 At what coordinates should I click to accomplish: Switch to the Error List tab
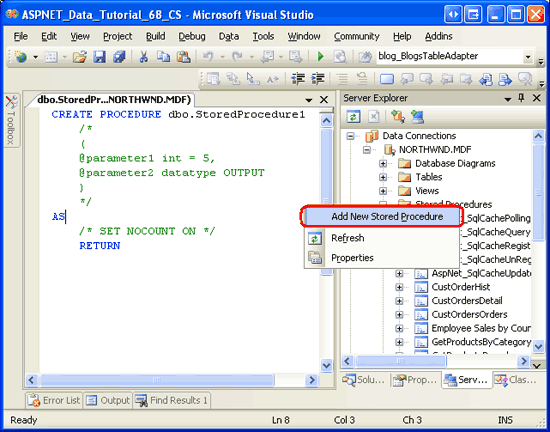pos(54,400)
